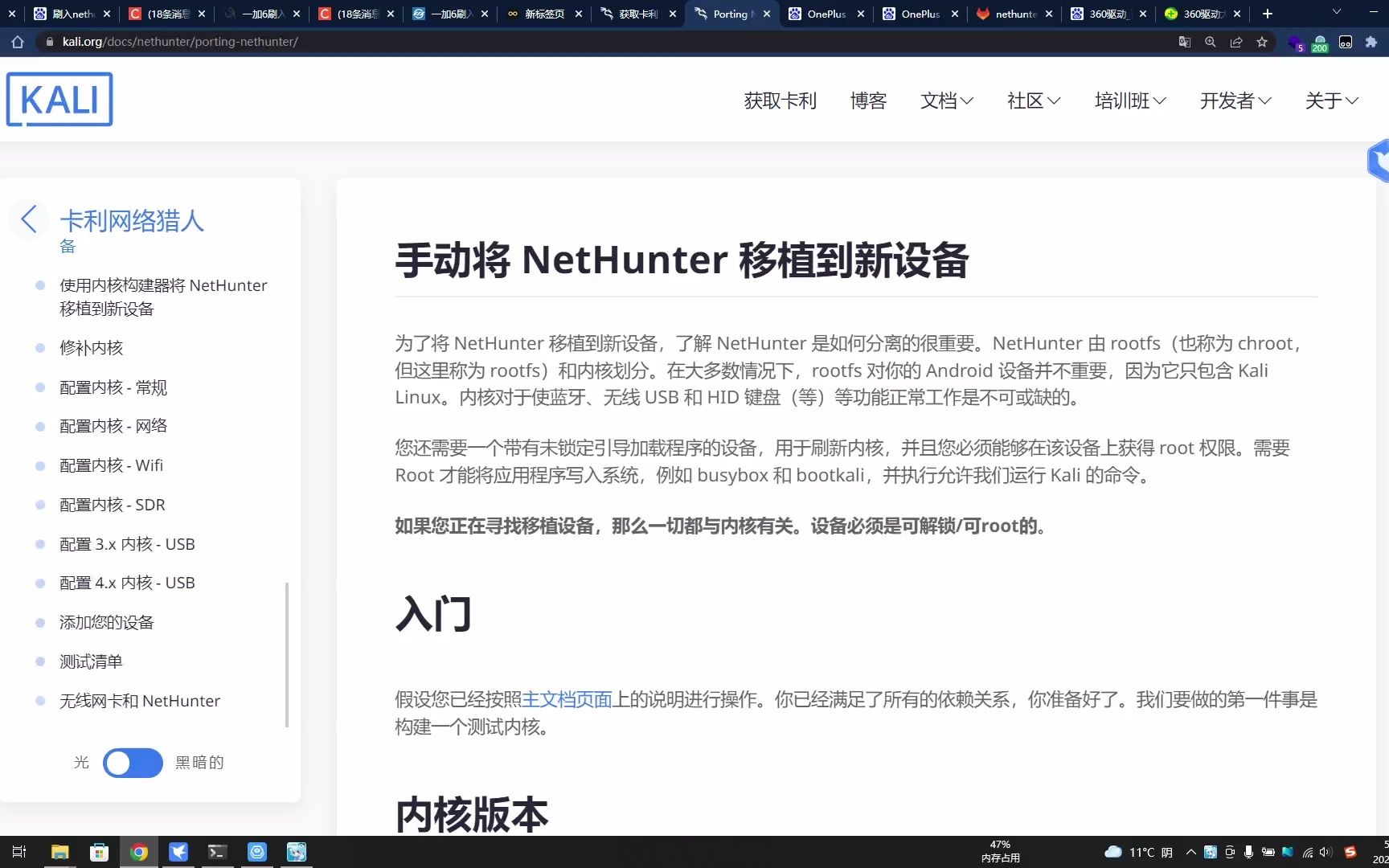Viewport: 1389px width, 868px height.
Task: Open 添加您的设备 in sidebar
Action: coord(106,622)
